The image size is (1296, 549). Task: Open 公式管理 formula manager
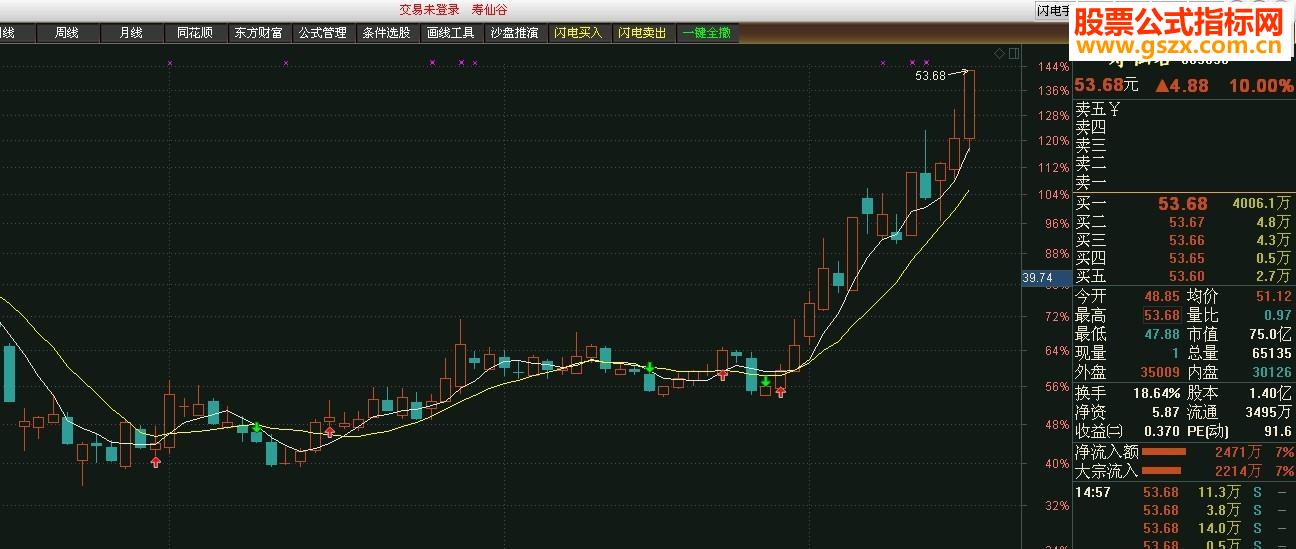322,33
